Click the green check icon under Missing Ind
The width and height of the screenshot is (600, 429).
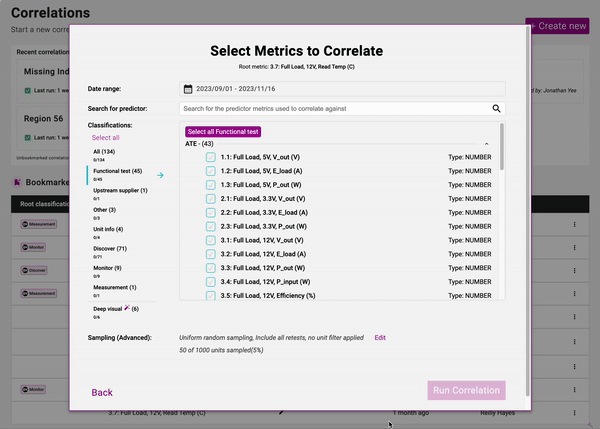(28, 91)
